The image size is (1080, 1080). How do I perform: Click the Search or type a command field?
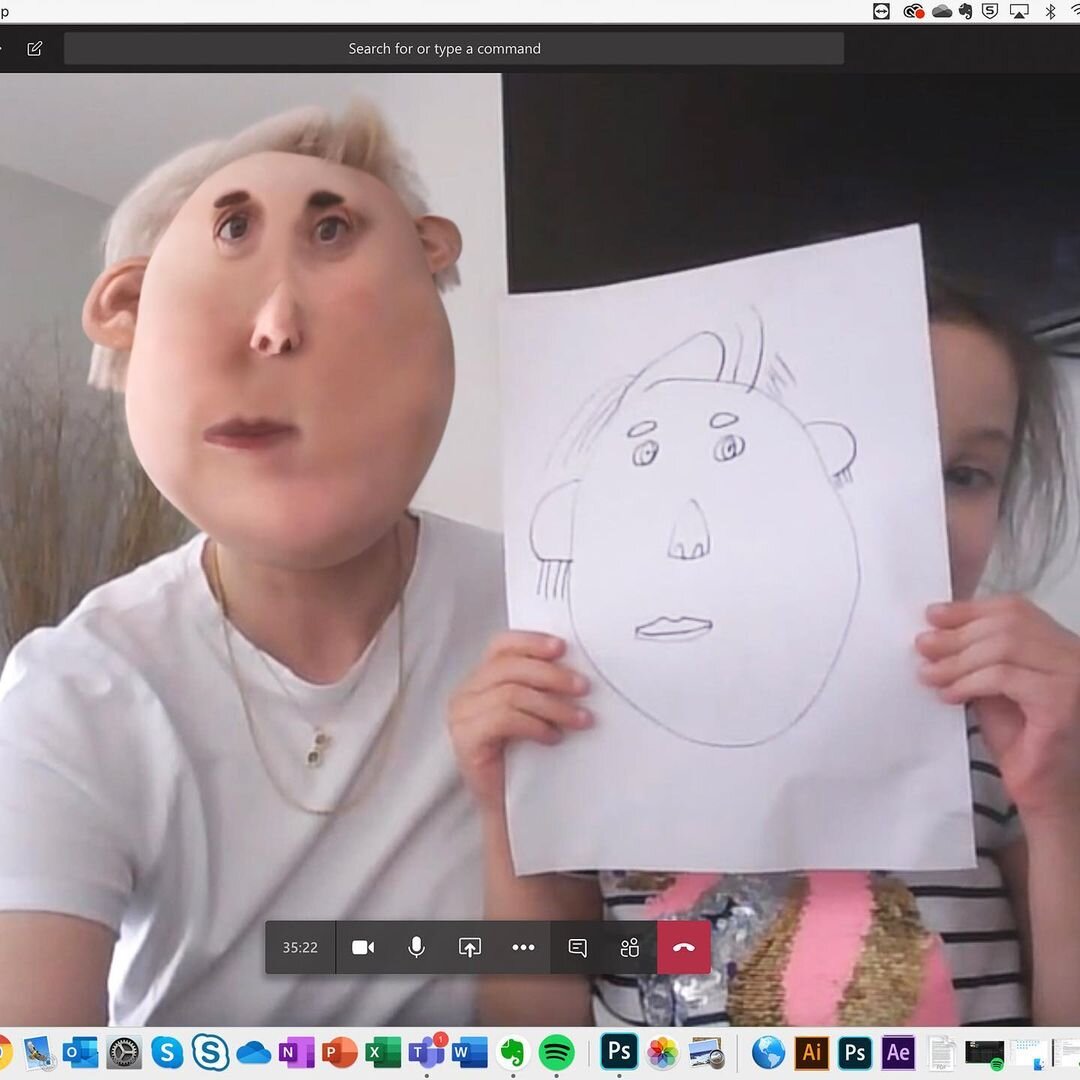453,48
